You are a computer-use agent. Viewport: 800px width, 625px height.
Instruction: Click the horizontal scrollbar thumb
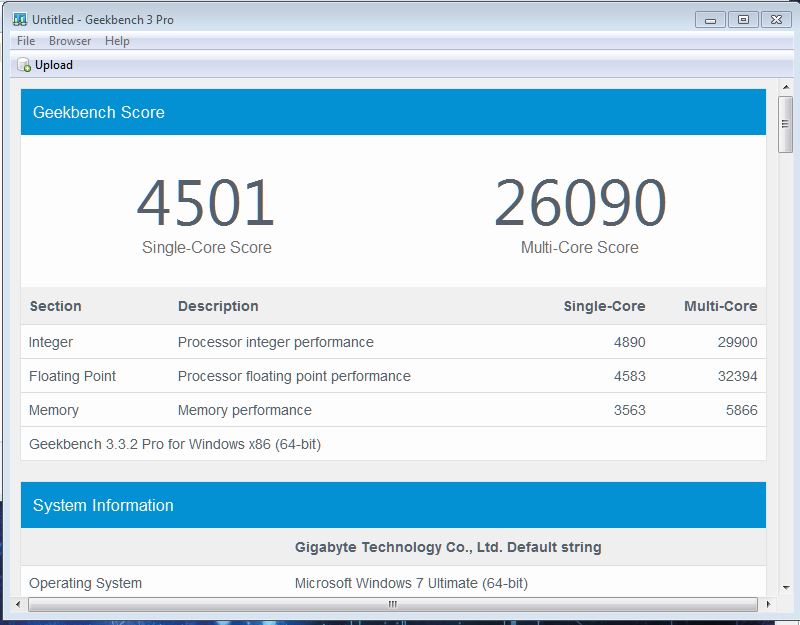(393, 605)
